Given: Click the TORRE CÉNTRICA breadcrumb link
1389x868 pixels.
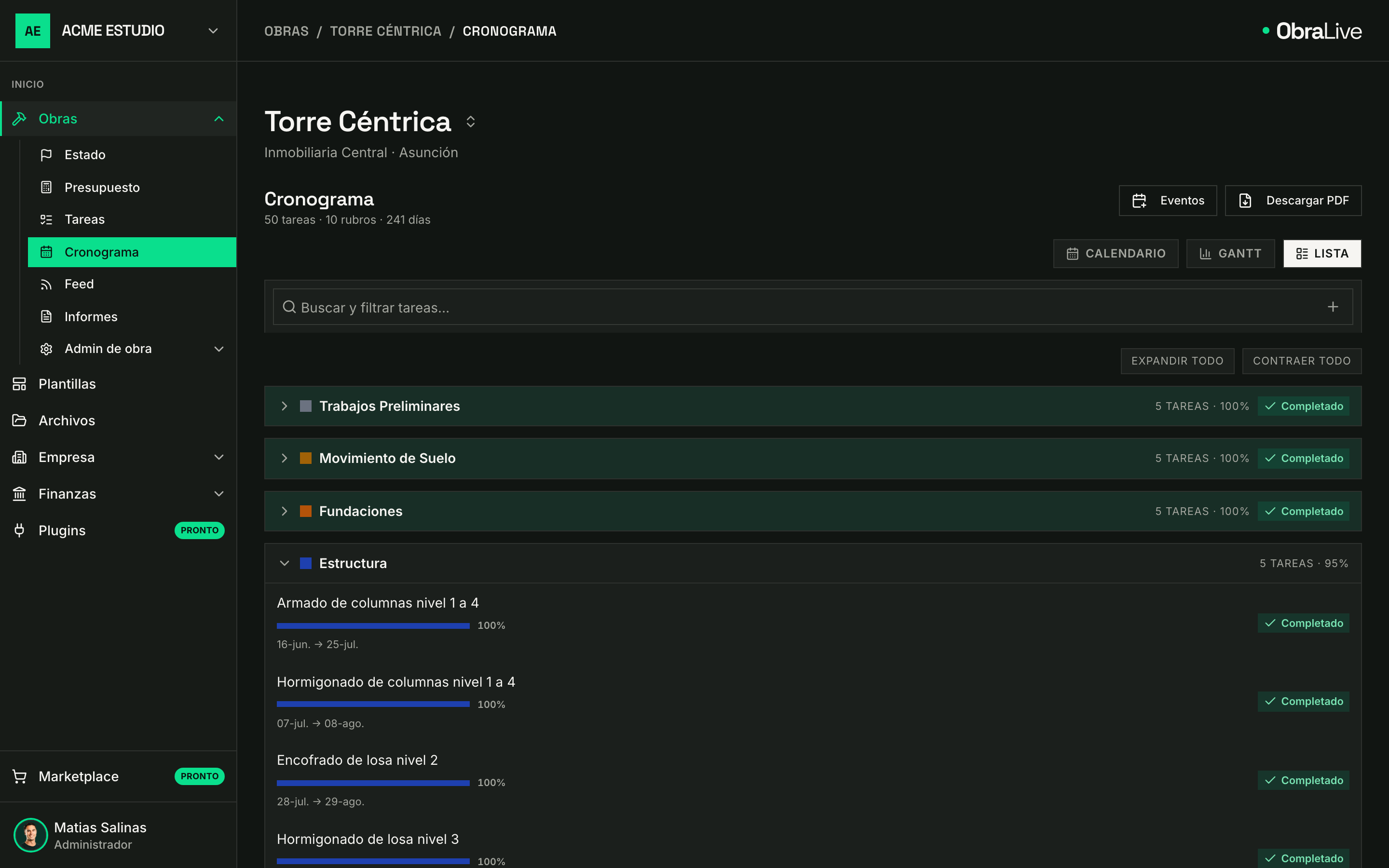Looking at the screenshot, I should 386,31.
